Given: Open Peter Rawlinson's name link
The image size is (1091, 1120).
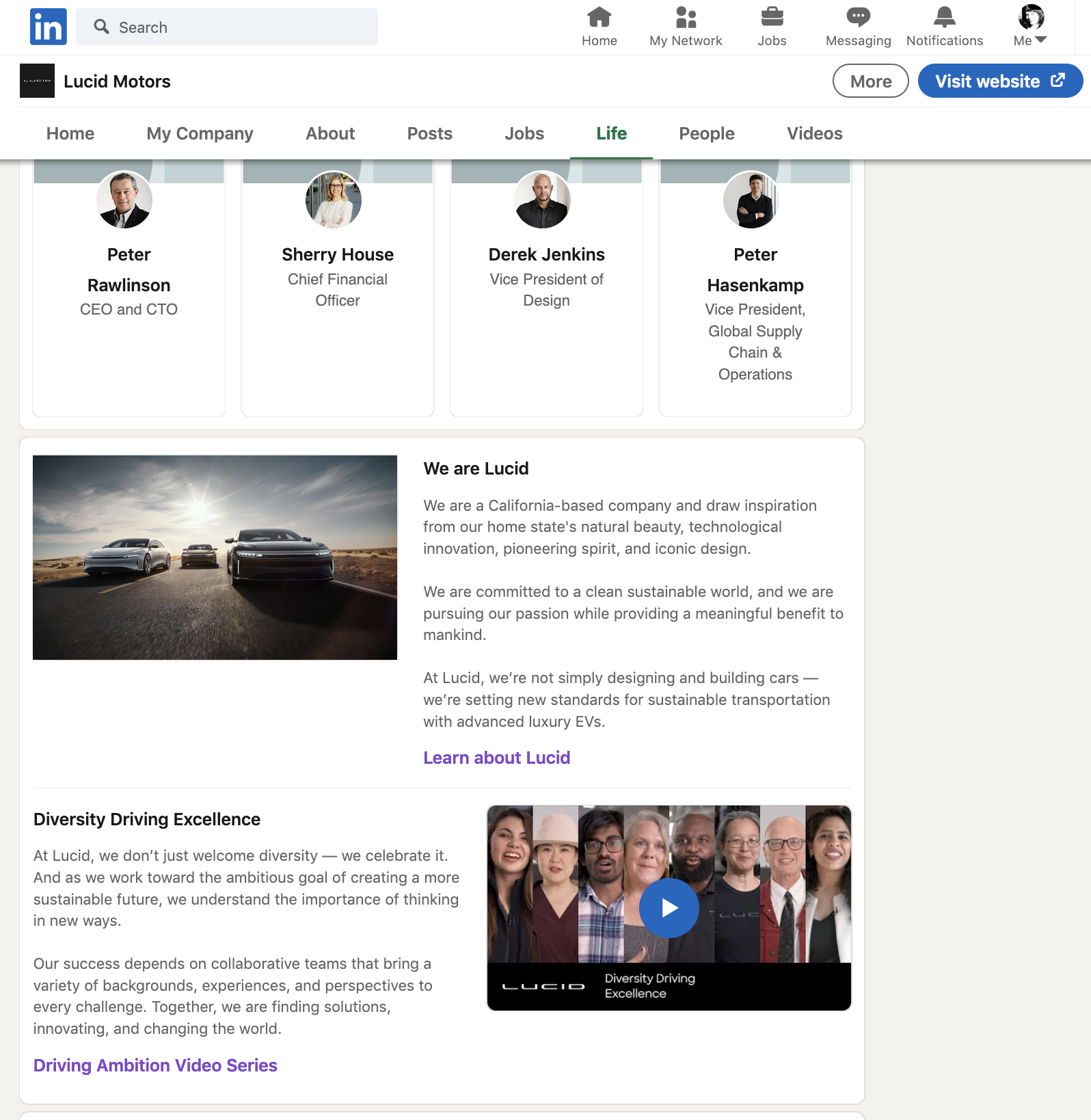Looking at the screenshot, I should pos(129,269).
